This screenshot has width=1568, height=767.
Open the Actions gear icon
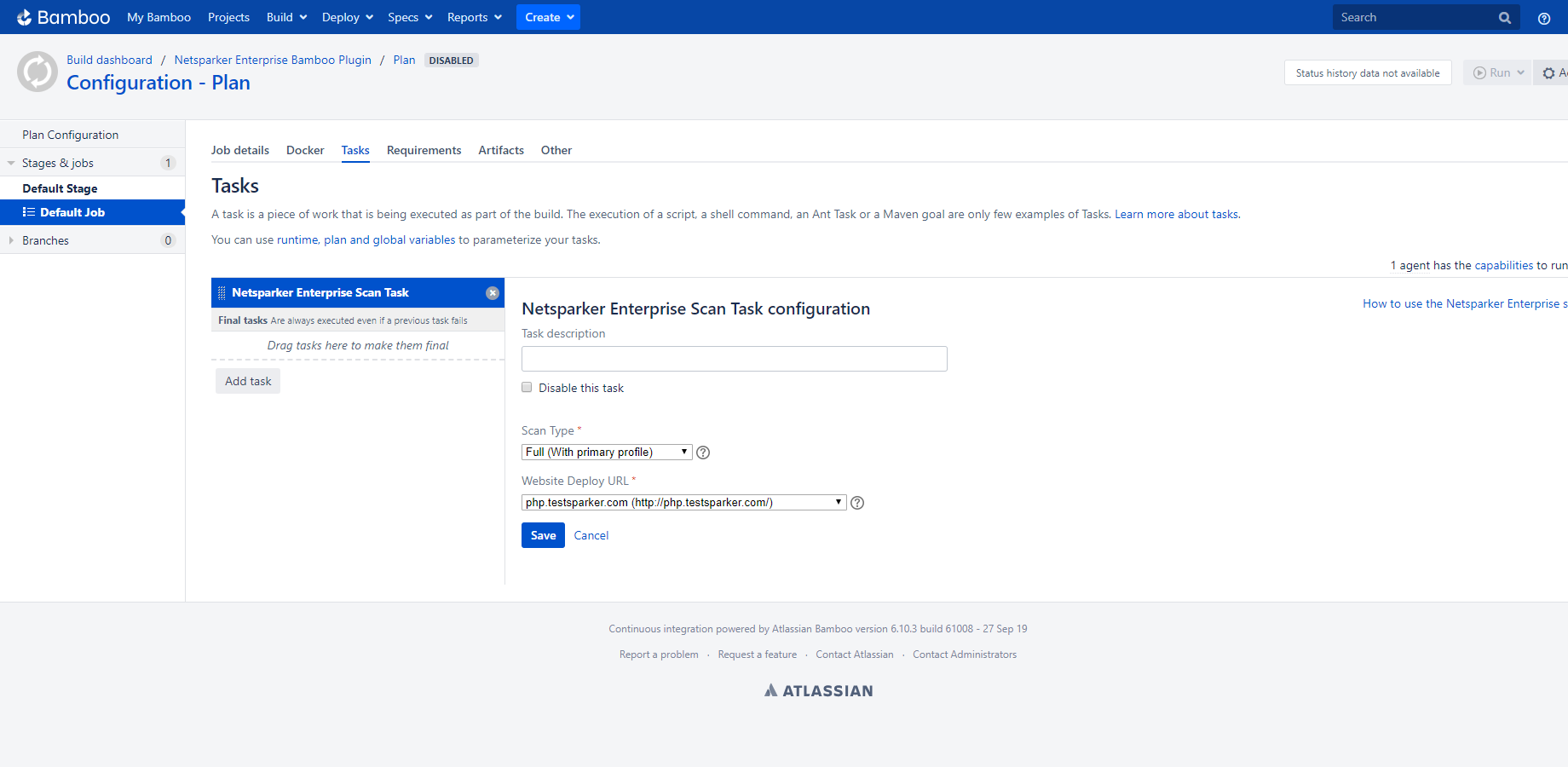pyautogui.click(x=1549, y=73)
